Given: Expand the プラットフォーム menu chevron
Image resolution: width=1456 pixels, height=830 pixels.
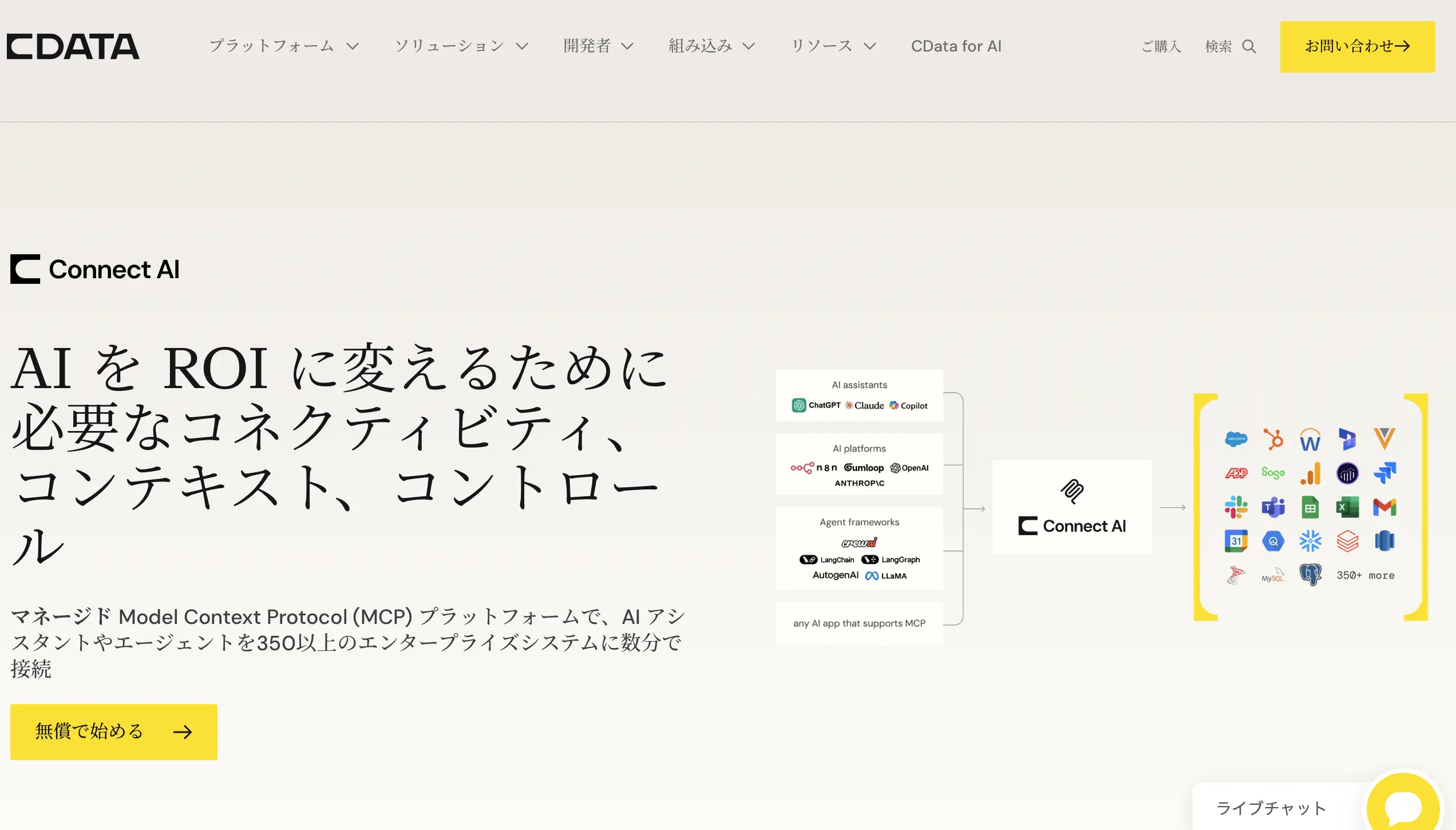Looking at the screenshot, I should tap(353, 46).
